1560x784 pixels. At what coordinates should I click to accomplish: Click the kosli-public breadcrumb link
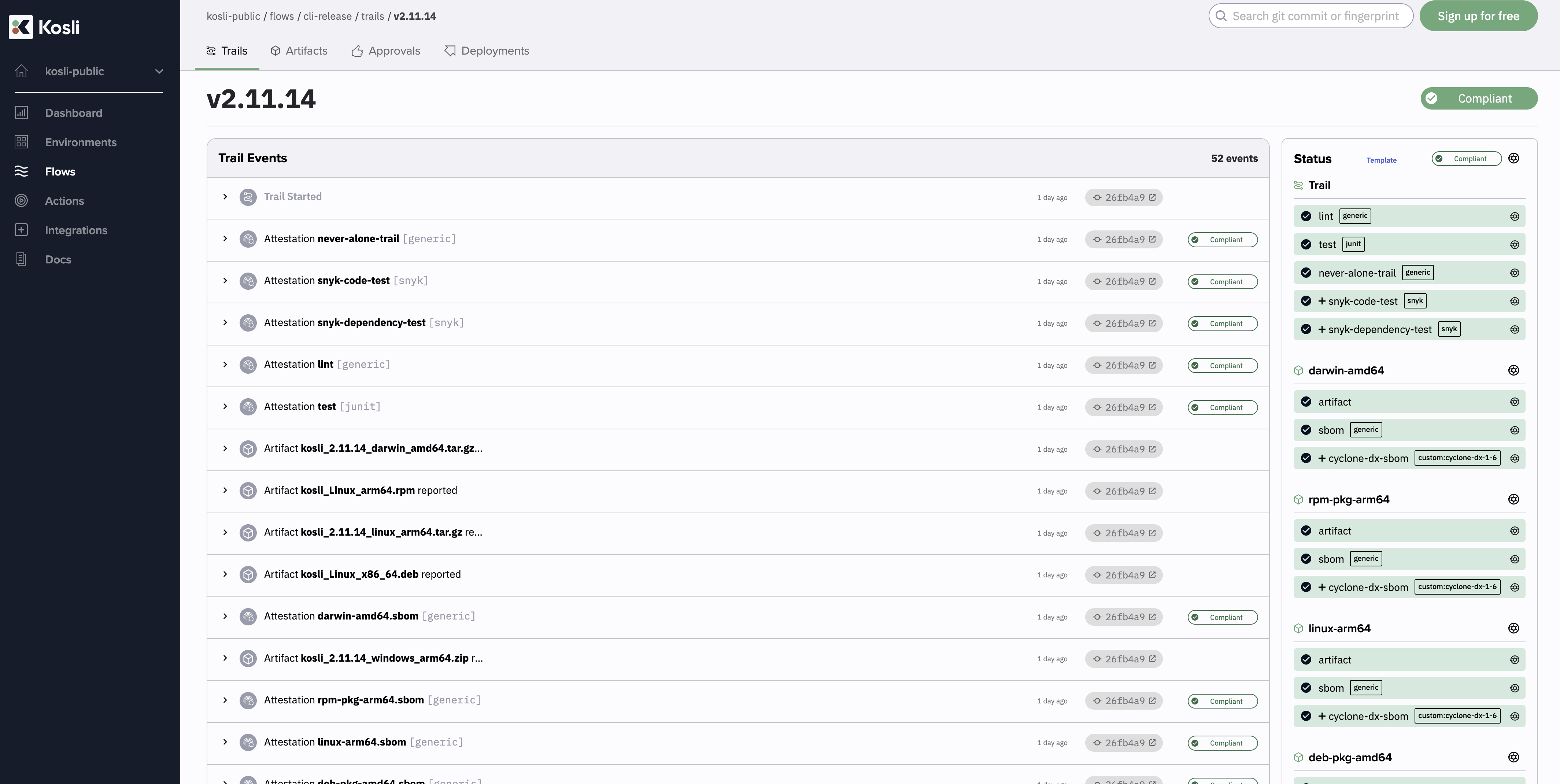[x=233, y=16]
